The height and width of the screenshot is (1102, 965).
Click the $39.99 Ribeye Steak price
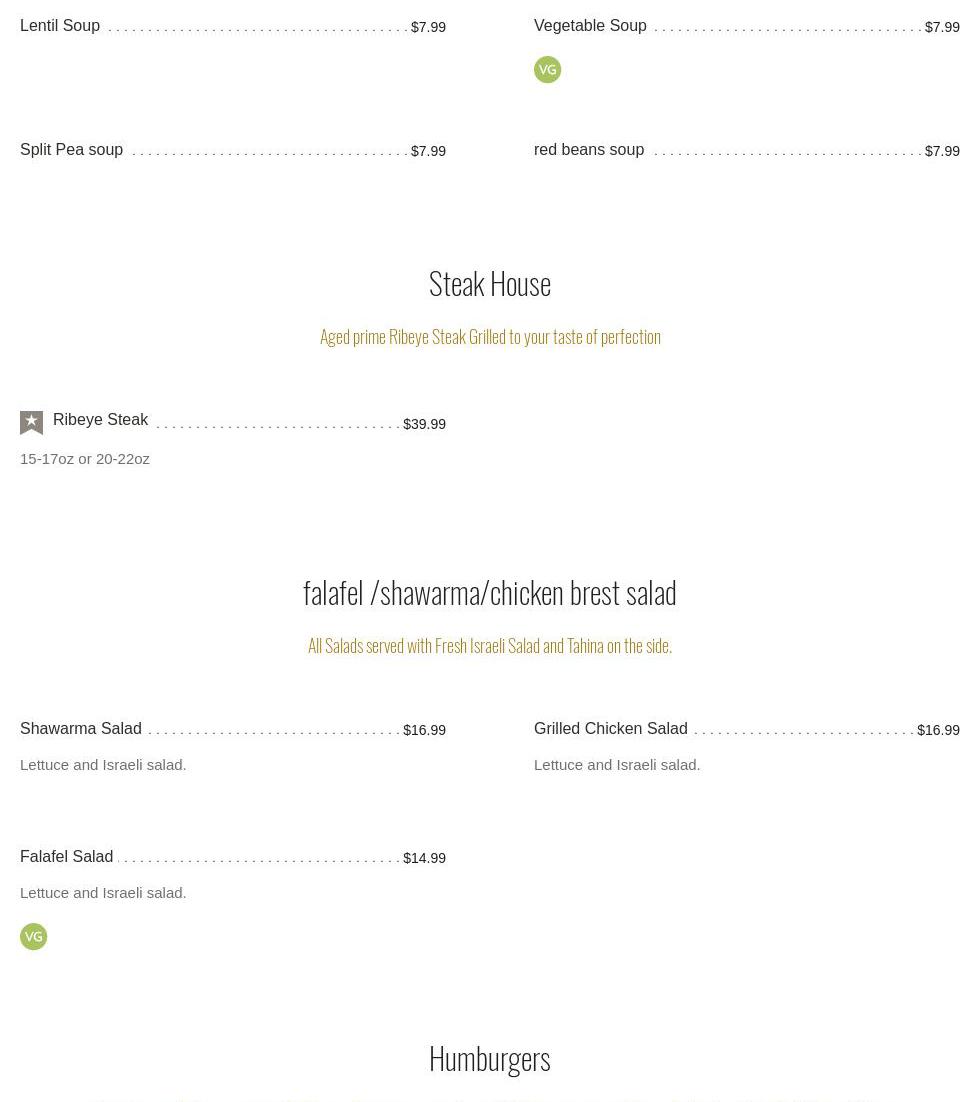[424, 424]
